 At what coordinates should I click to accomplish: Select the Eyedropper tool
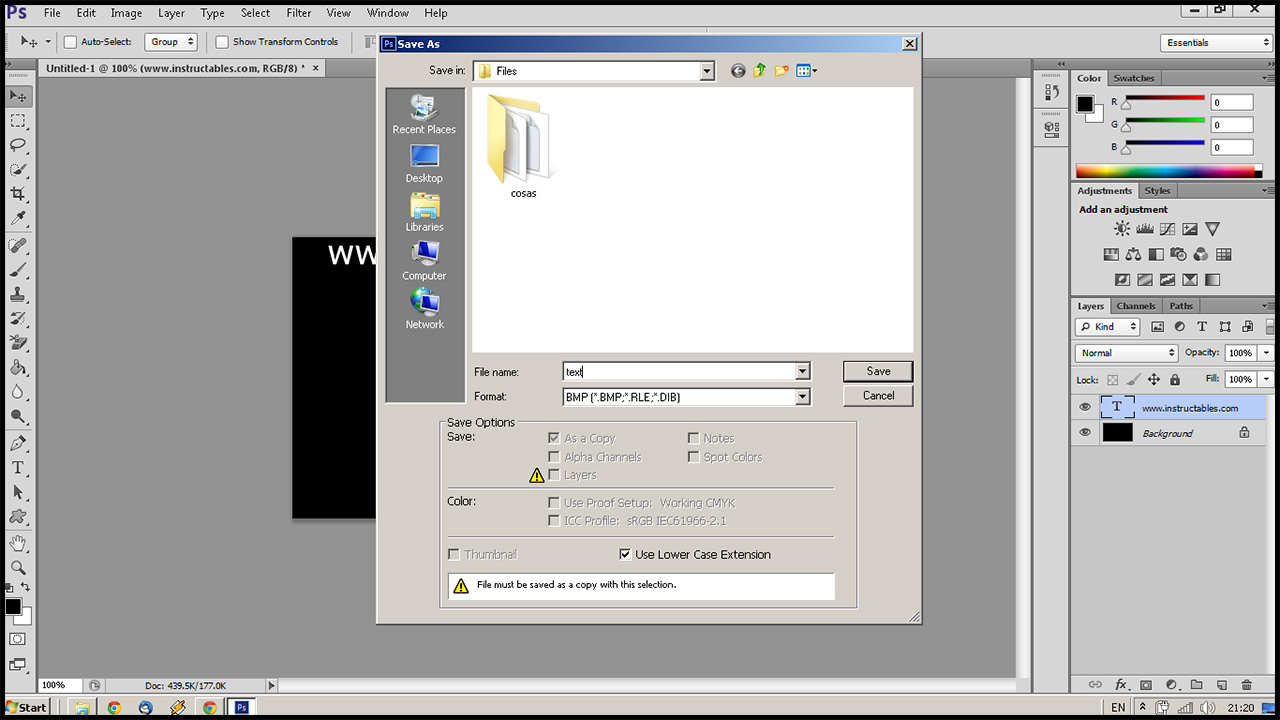[18, 219]
